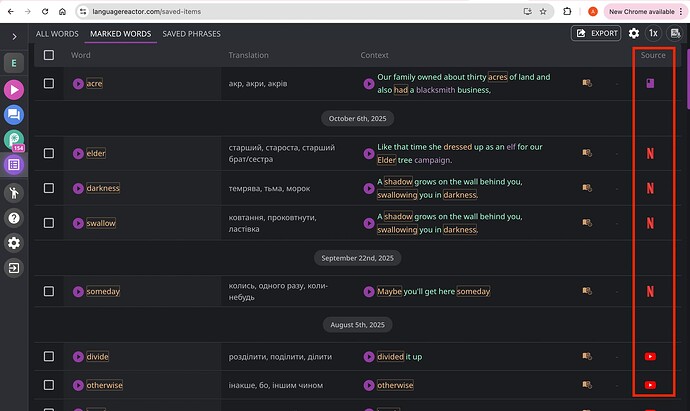Open the gear settings next to Export
This screenshot has height=411, width=690.
(x=634, y=33)
